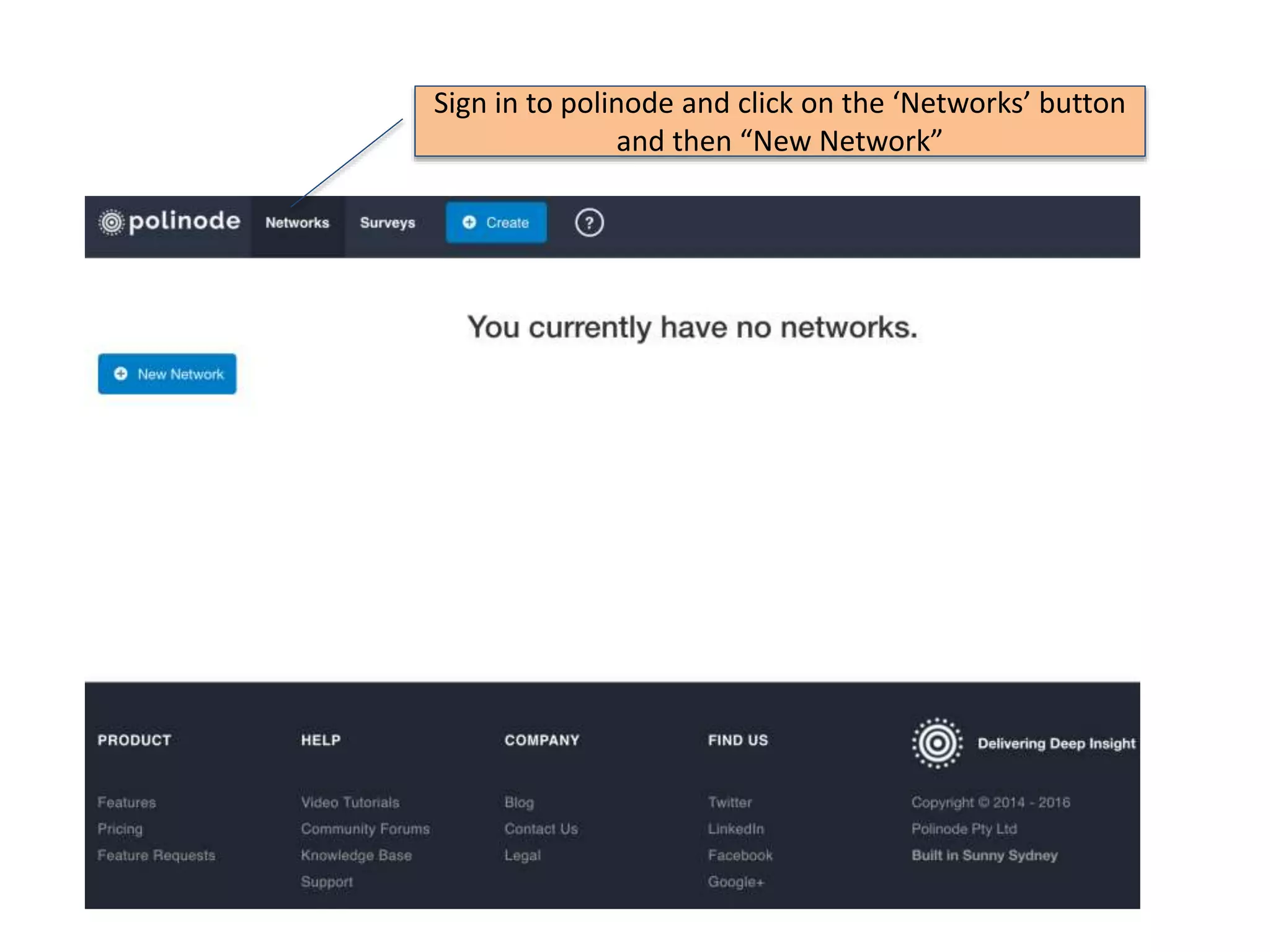Go to Feature Requests link

point(156,855)
